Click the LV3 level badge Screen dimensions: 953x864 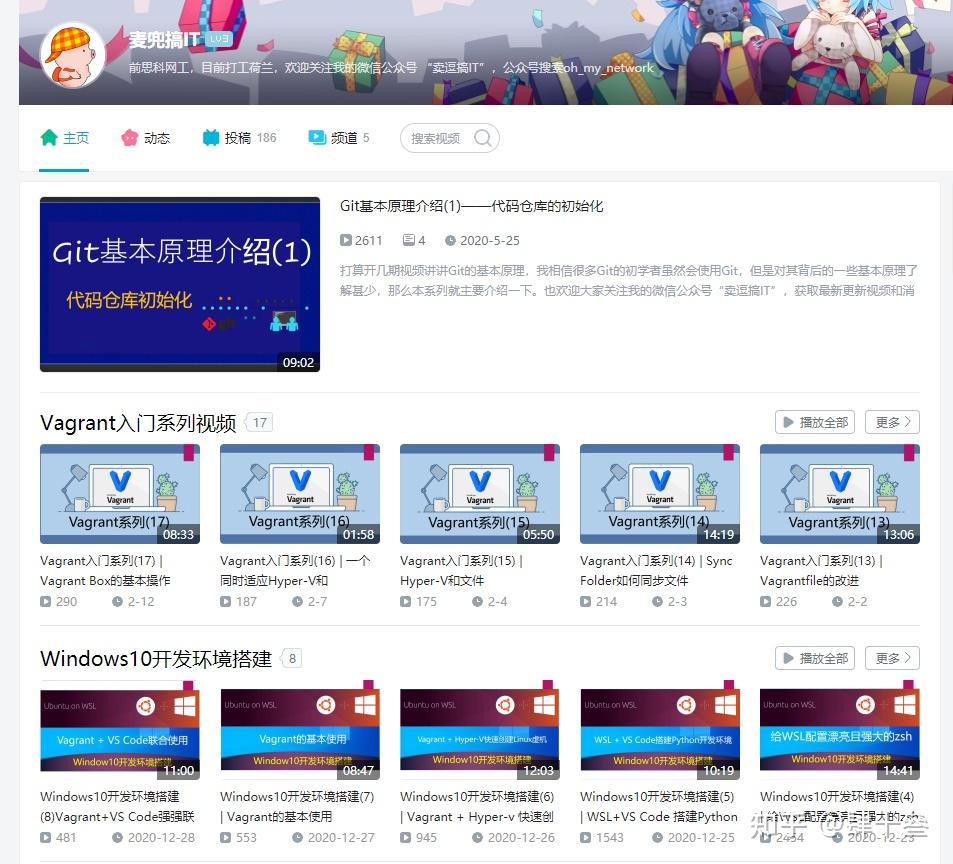[x=219, y=39]
